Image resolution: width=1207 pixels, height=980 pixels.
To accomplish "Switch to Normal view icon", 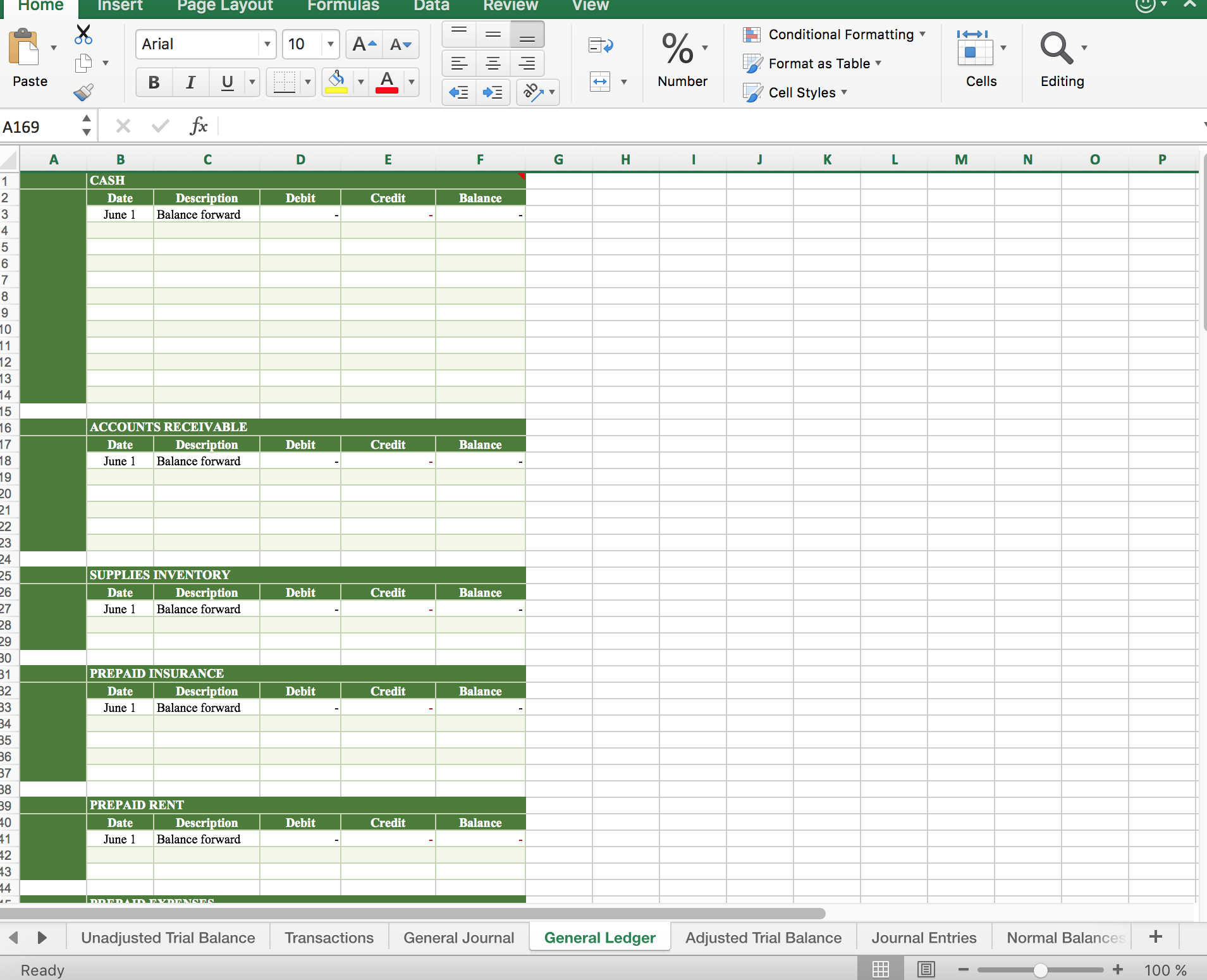I will tap(880, 969).
